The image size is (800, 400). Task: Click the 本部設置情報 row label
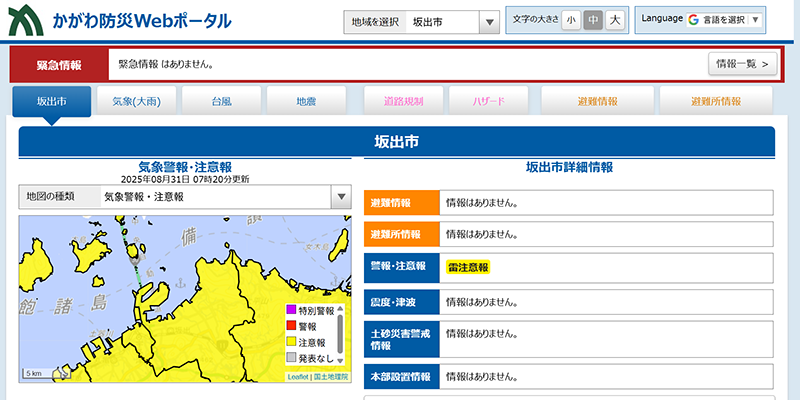click(x=402, y=377)
